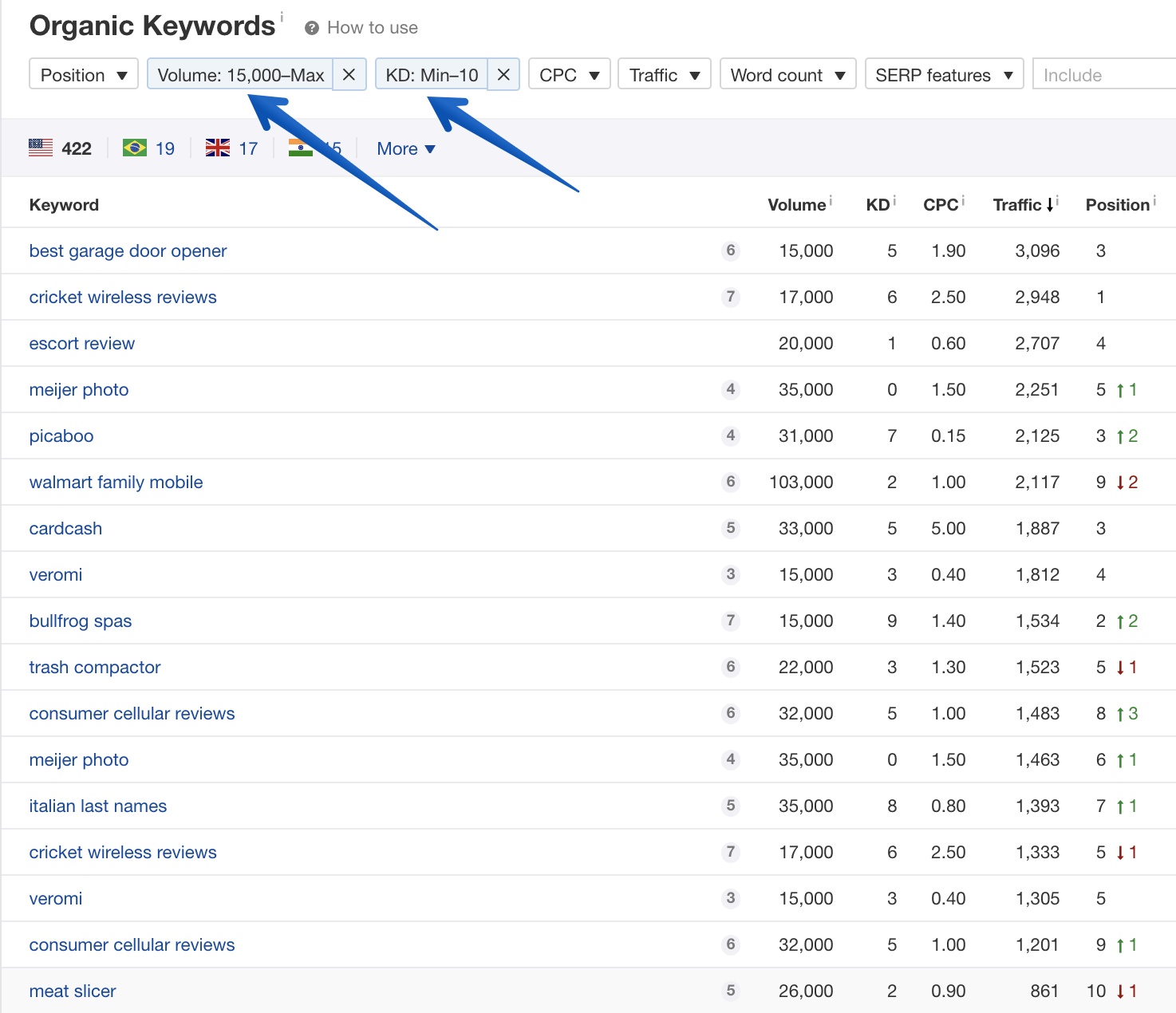Select the United Kingdom flag 17 tab
Viewport: 1176px width, 1013px height.
tap(231, 148)
